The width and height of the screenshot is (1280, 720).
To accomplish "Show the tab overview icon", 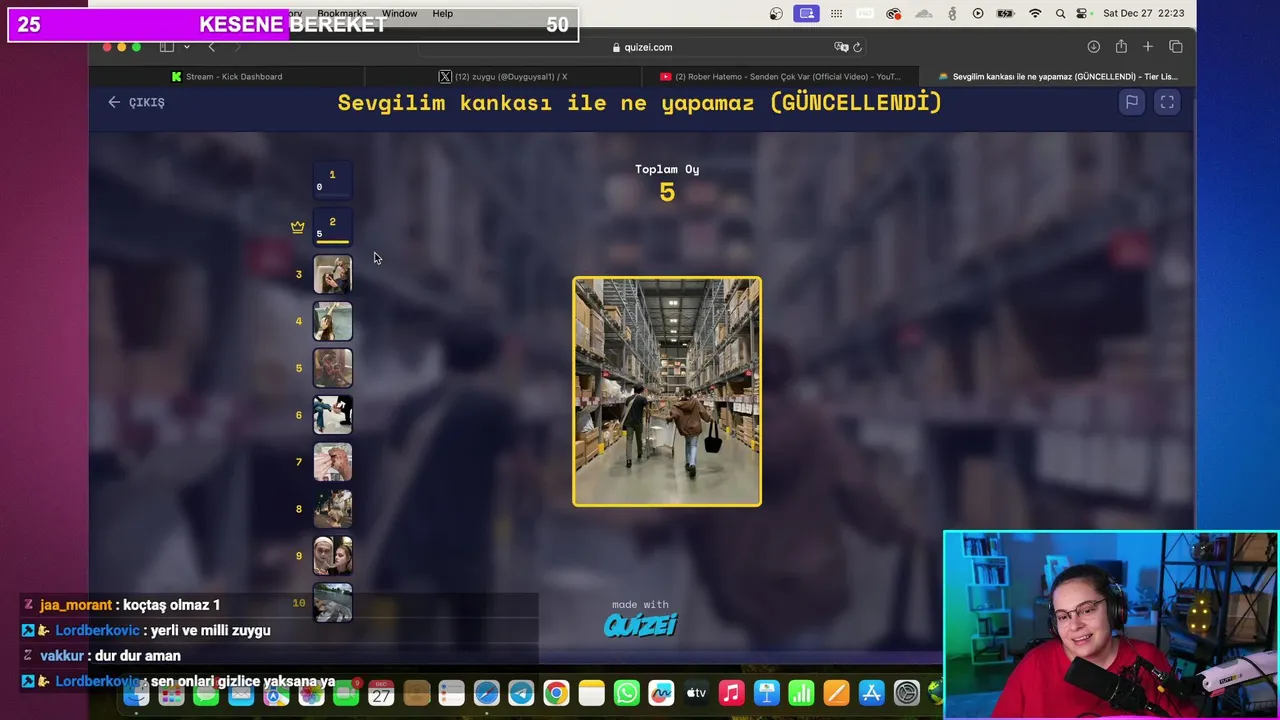I will point(1176,47).
